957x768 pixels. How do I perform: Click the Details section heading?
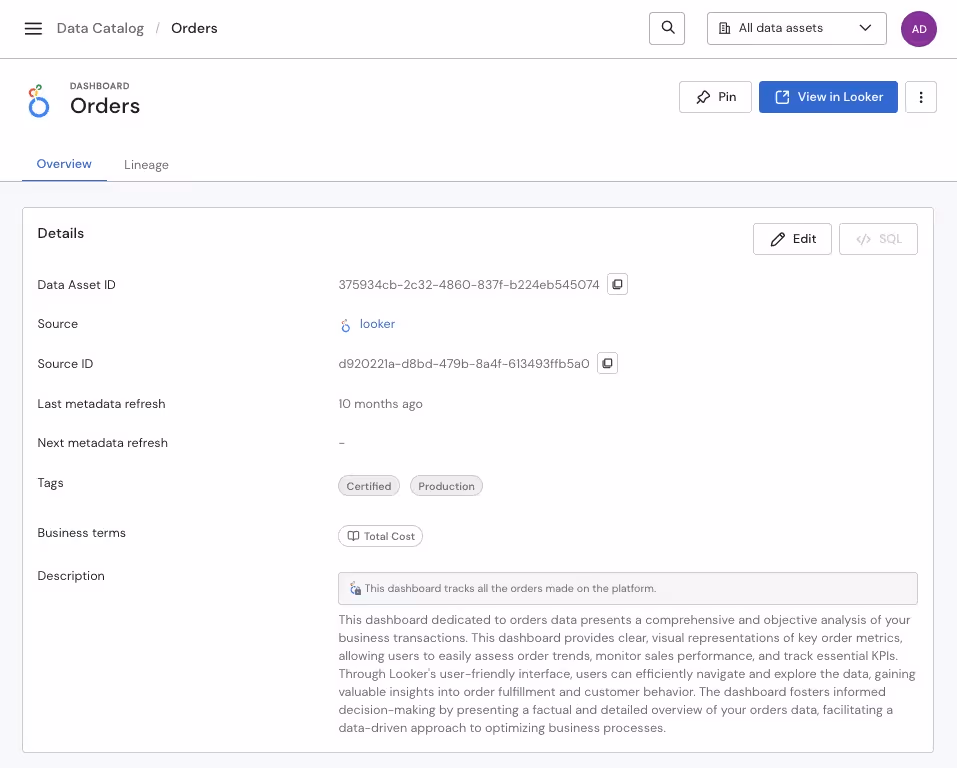point(60,233)
